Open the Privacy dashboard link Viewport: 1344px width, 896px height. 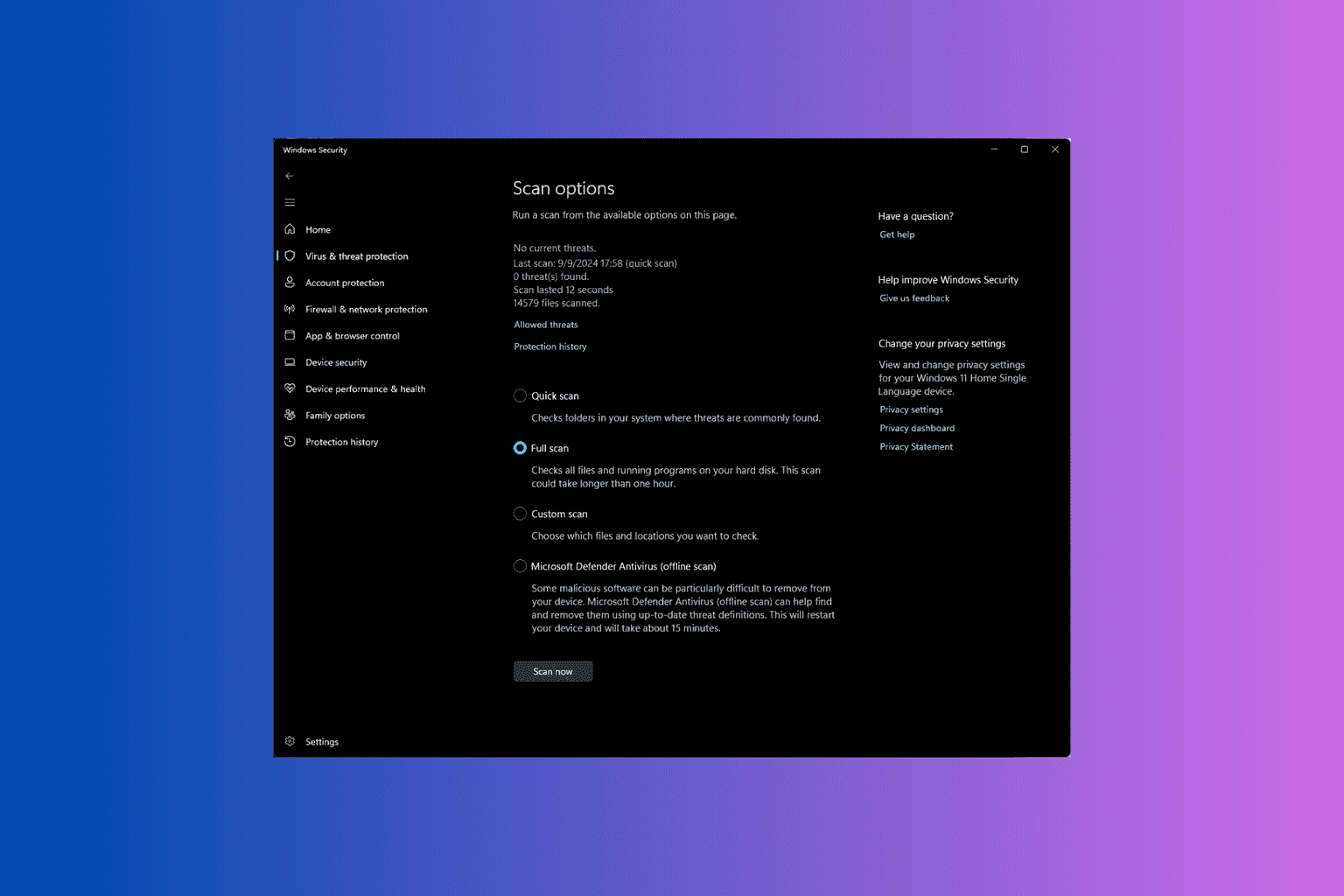(917, 428)
